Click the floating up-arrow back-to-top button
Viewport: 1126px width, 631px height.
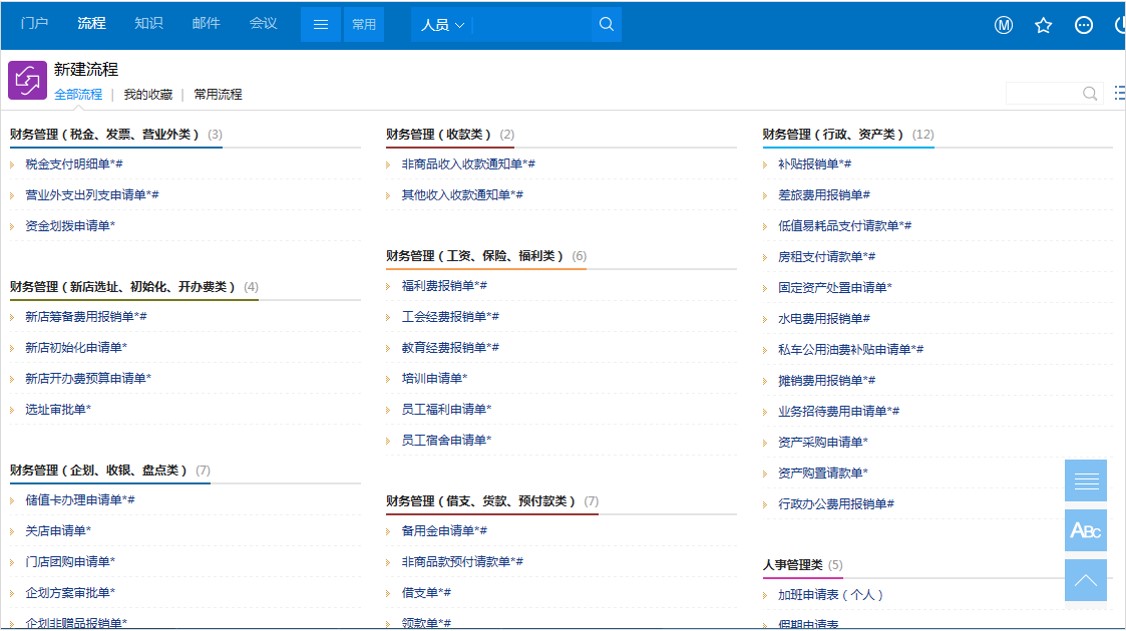pyautogui.click(x=1086, y=580)
